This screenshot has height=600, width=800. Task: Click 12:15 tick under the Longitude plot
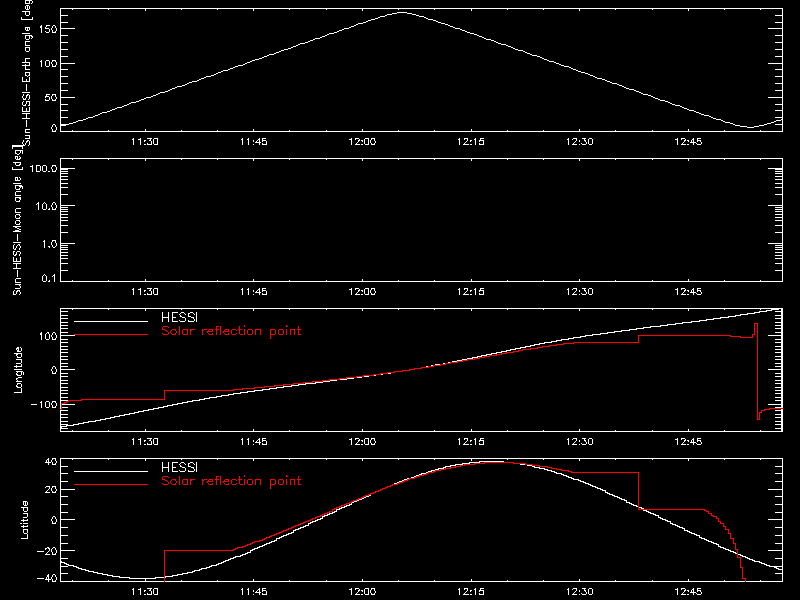[x=471, y=442]
